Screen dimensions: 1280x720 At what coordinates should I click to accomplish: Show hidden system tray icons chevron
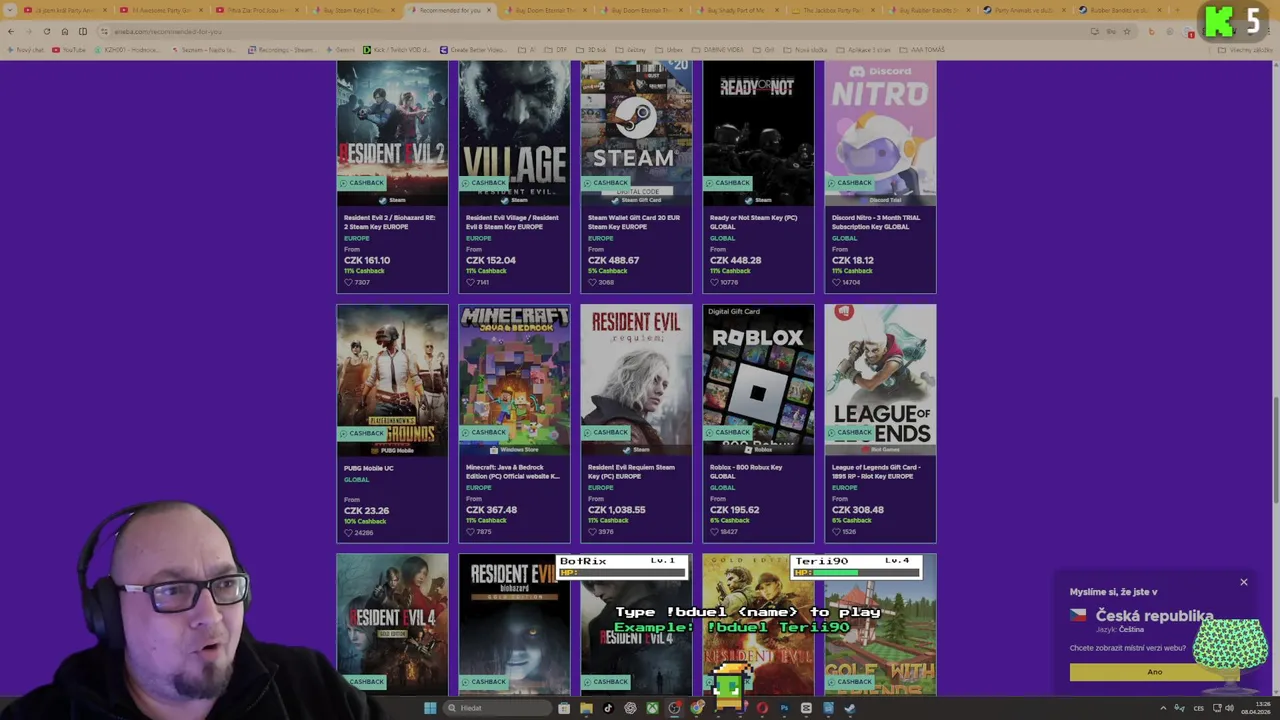click(1163, 708)
